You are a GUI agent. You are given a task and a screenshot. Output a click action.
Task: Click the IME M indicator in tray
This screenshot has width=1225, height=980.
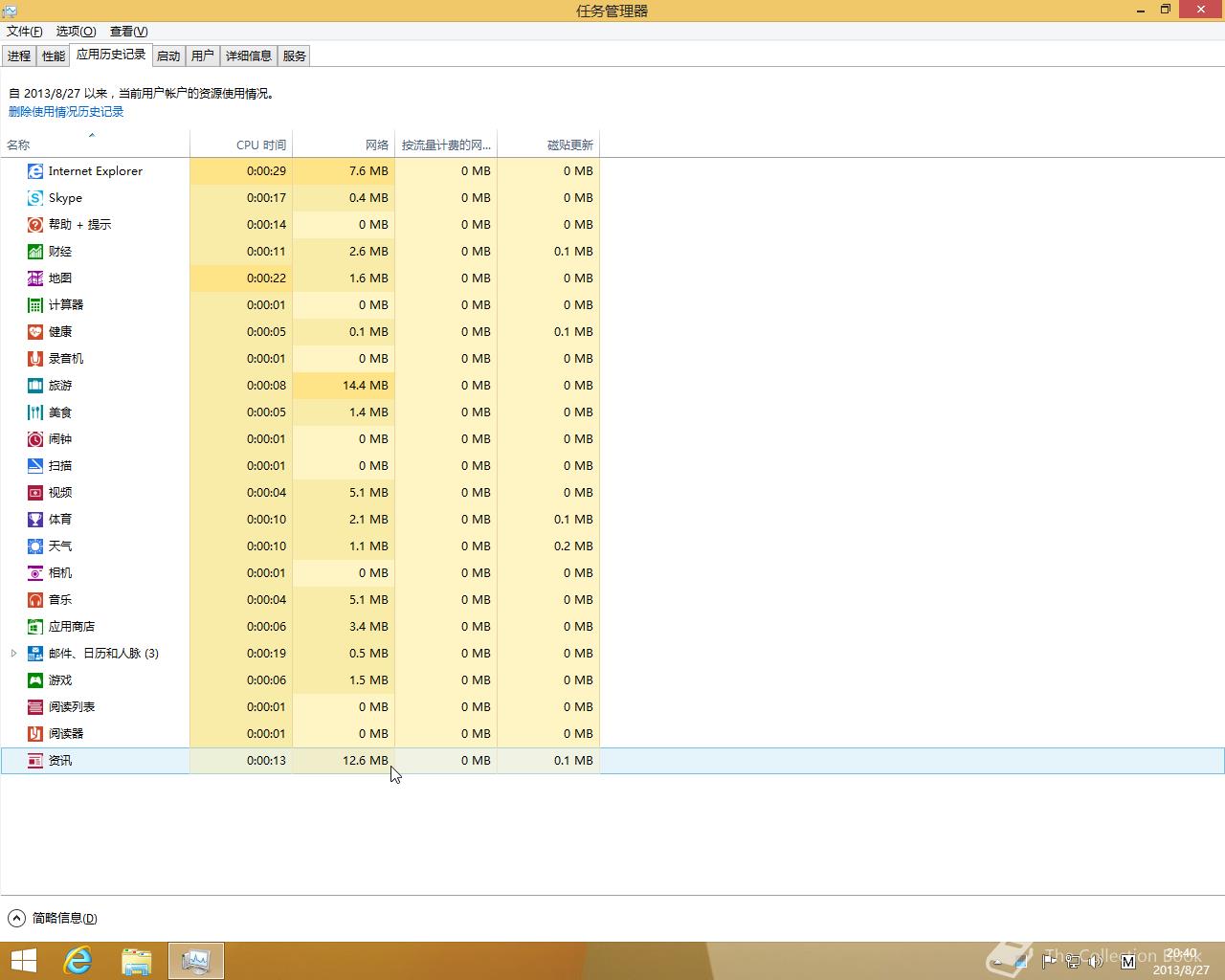1127,961
